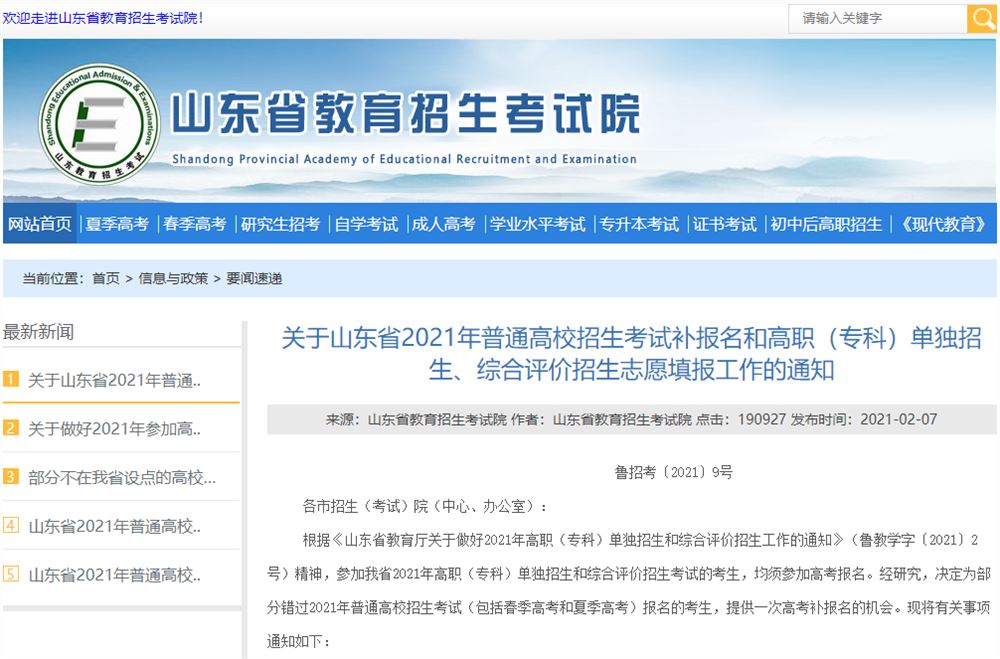Open news item 关于山东省2021年普通..
The image size is (1000, 659).
(114, 380)
